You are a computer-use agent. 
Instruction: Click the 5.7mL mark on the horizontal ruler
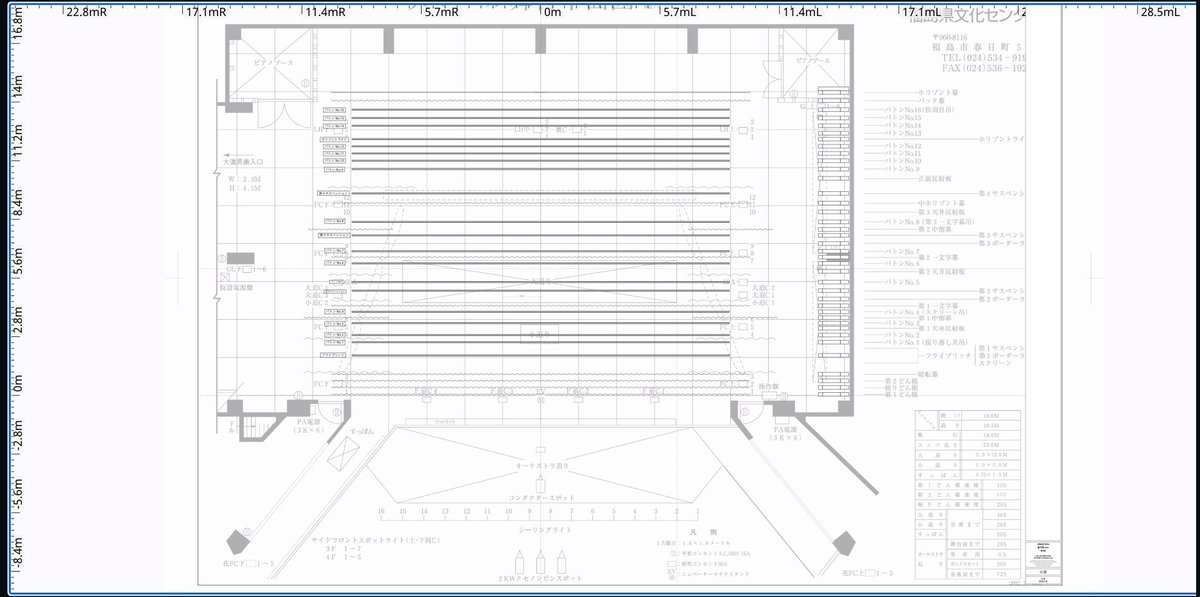tap(679, 13)
